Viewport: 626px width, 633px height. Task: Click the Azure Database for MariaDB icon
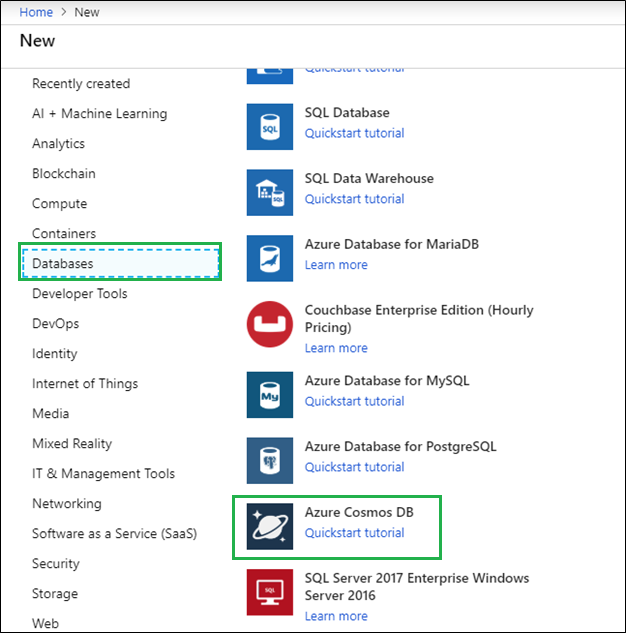[x=270, y=258]
